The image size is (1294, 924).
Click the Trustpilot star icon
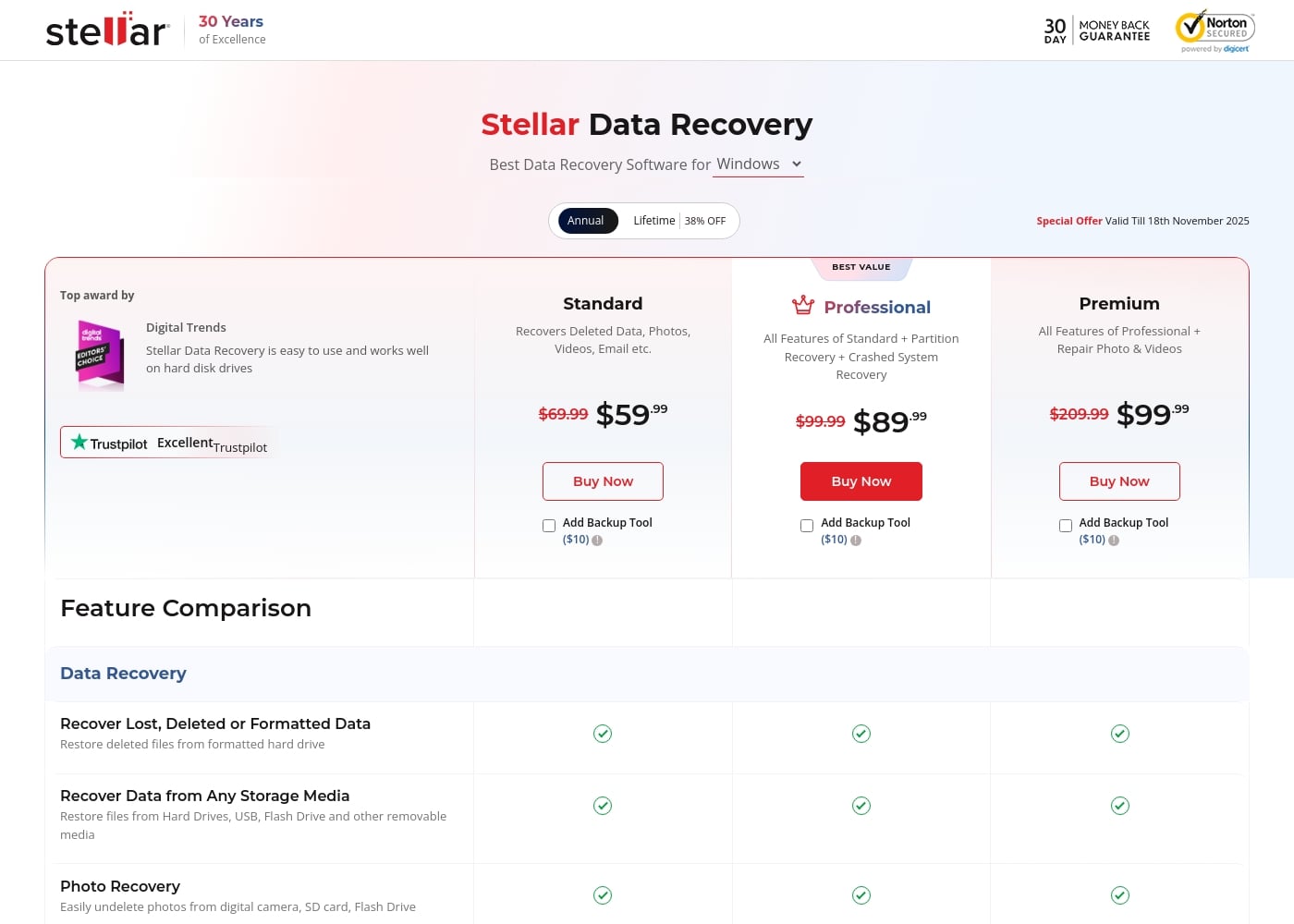tap(79, 443)
